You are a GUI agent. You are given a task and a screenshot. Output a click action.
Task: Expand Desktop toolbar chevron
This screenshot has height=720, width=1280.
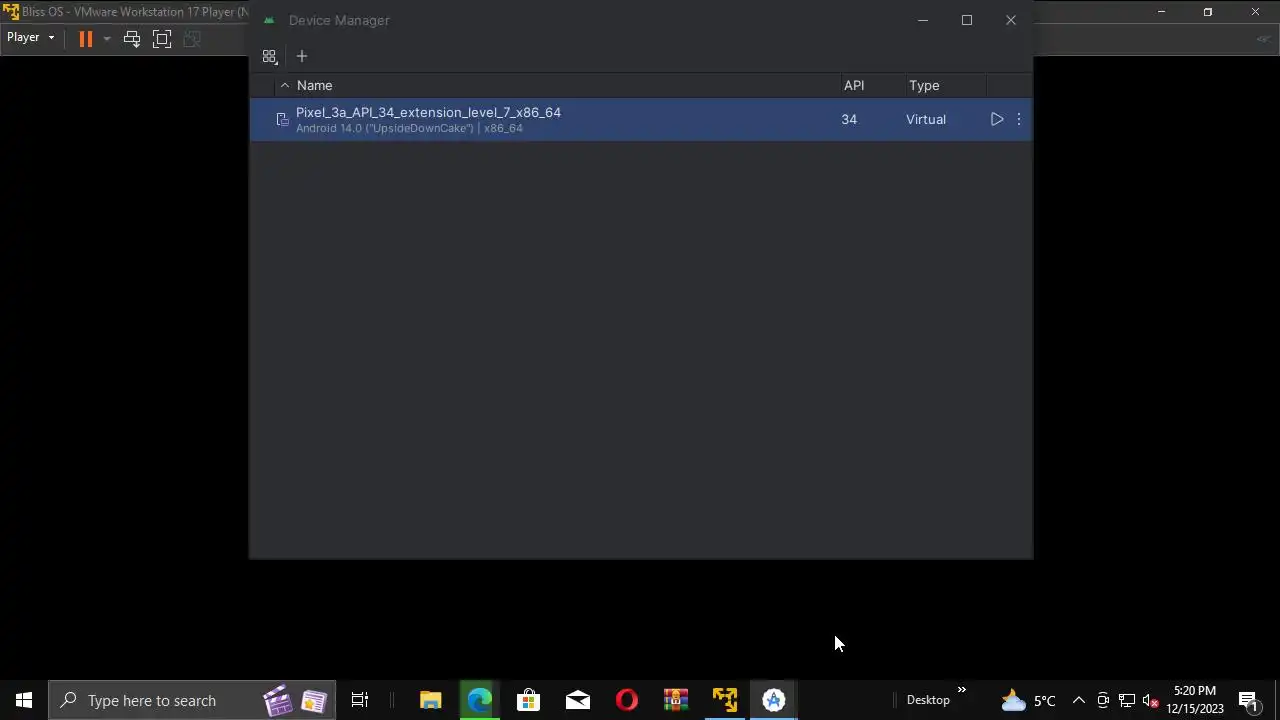[962, 690]
